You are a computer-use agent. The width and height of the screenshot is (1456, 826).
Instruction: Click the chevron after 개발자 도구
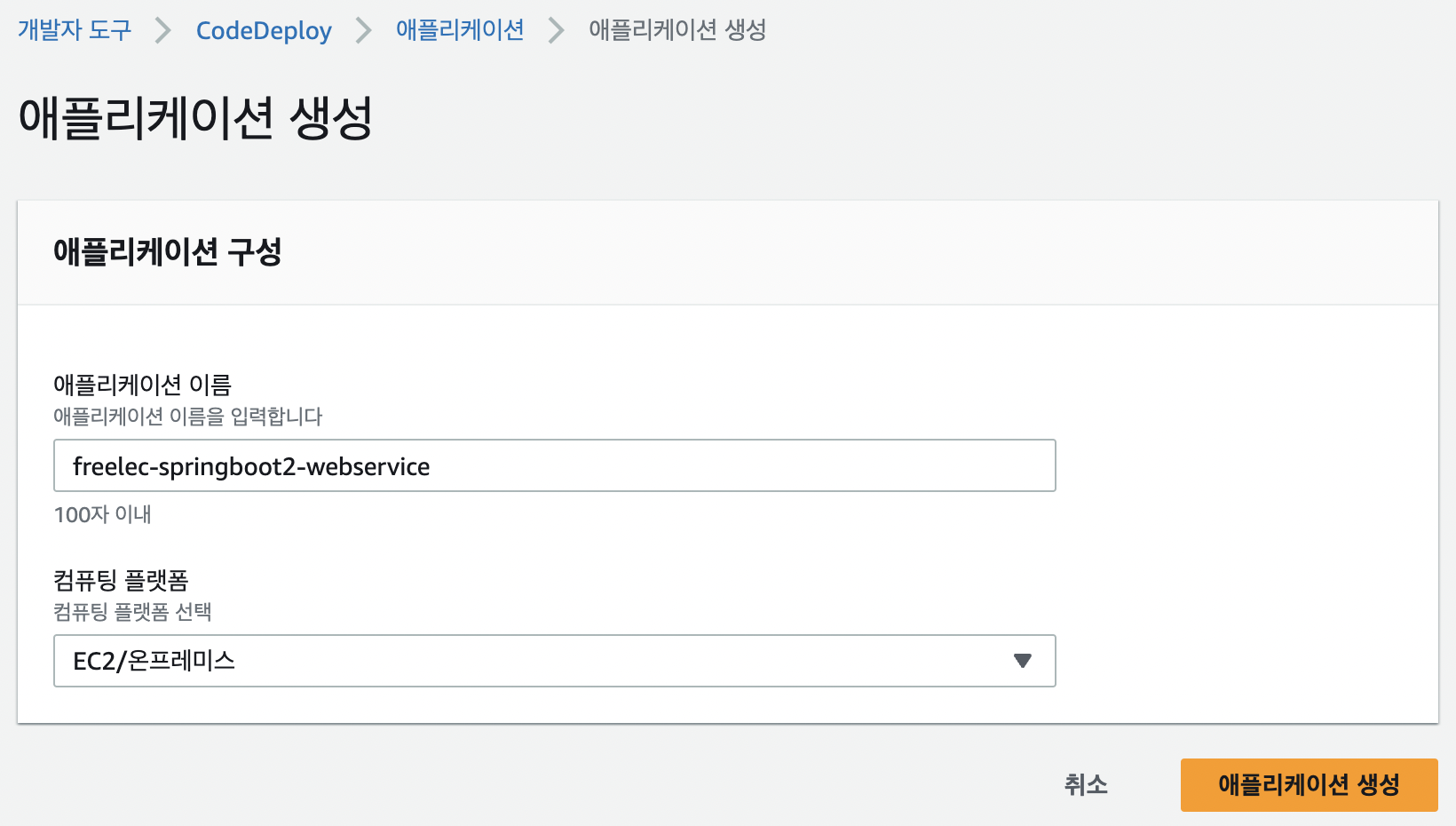click(x=163, y=31)
